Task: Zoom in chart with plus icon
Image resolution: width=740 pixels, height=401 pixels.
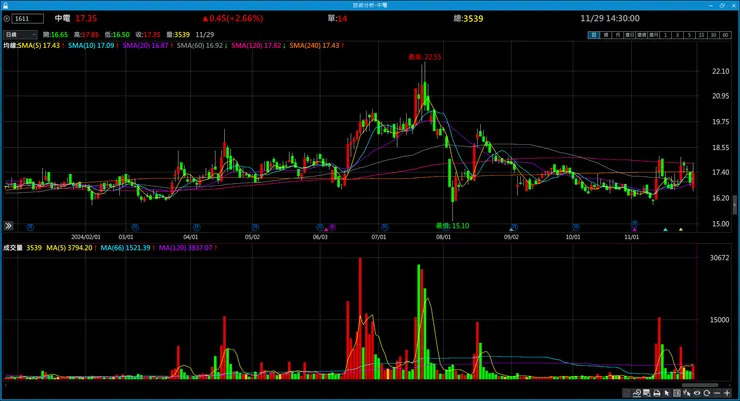Action: (727, 393)
